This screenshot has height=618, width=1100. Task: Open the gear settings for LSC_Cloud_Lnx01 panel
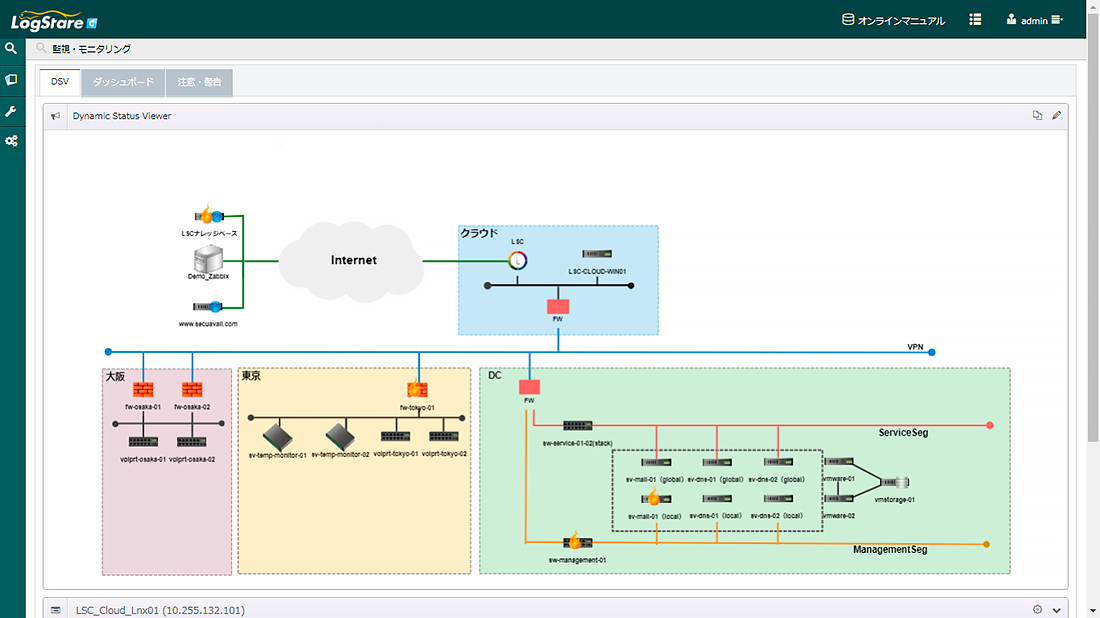point(1037,610)
